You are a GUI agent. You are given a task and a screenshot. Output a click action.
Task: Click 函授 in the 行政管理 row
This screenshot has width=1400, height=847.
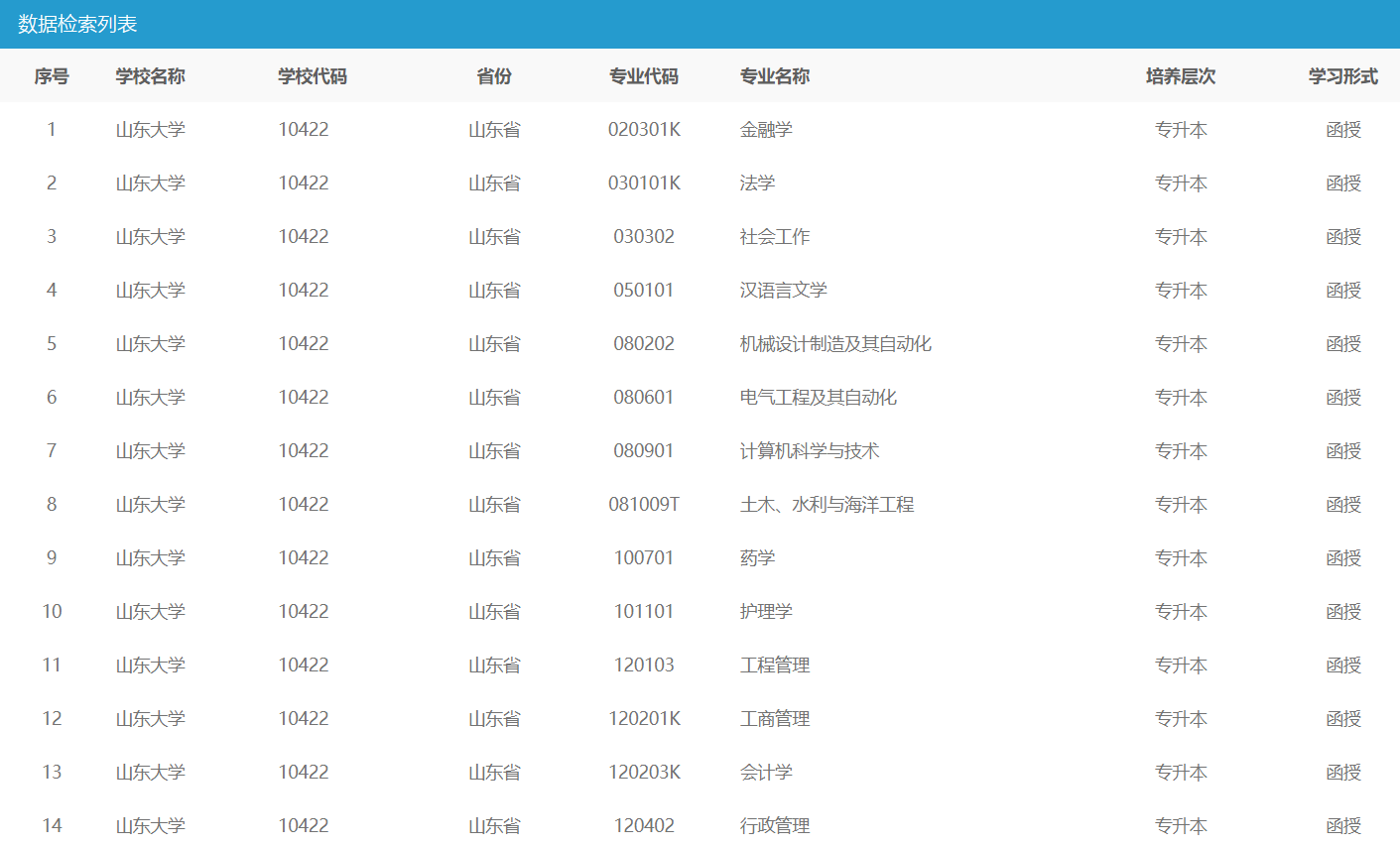[x=1343, y=826]
